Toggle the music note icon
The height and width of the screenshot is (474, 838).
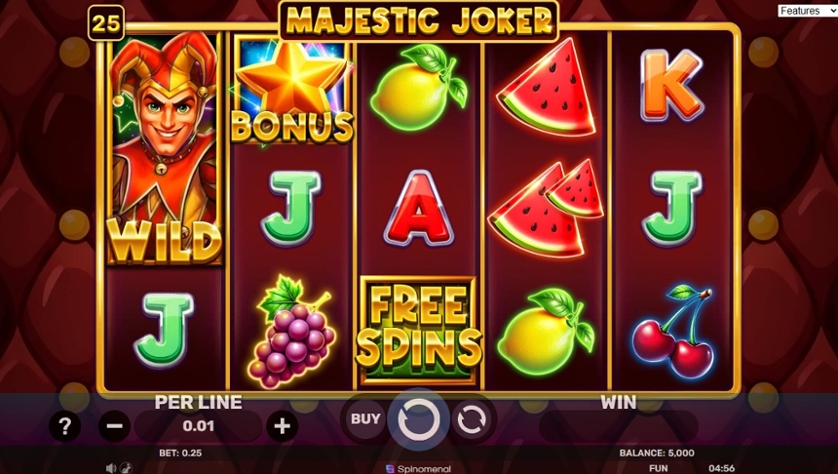point(126,468)
